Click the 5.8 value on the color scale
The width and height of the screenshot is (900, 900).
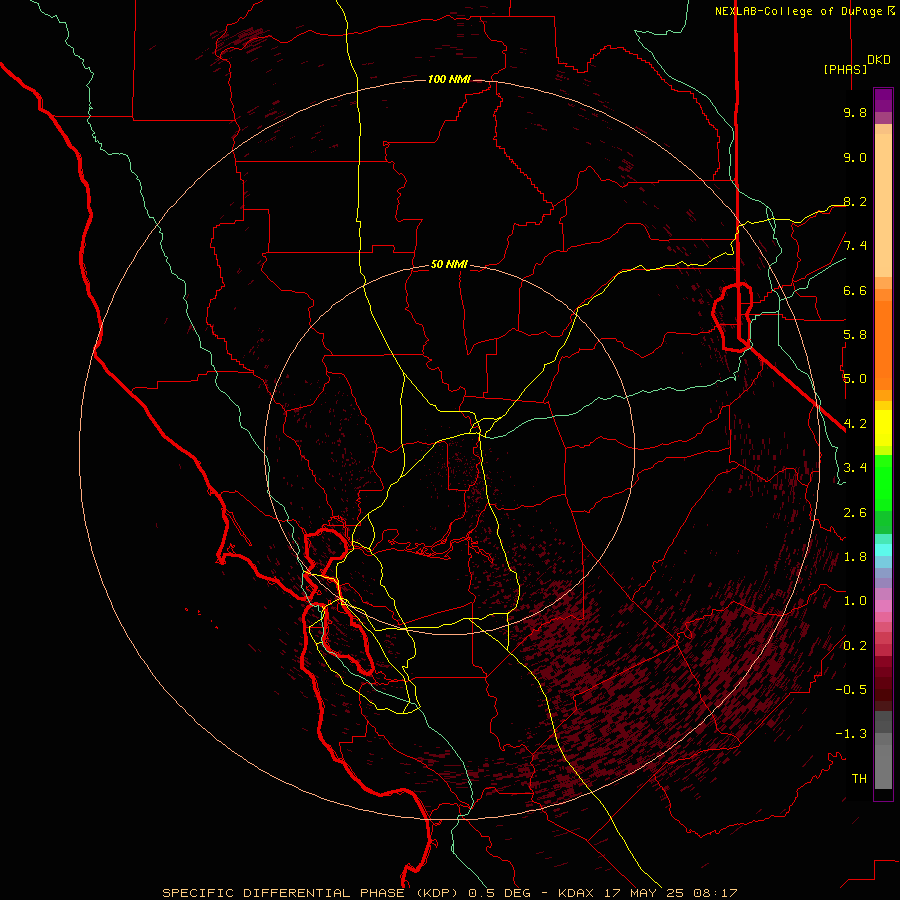coord(855,335)
